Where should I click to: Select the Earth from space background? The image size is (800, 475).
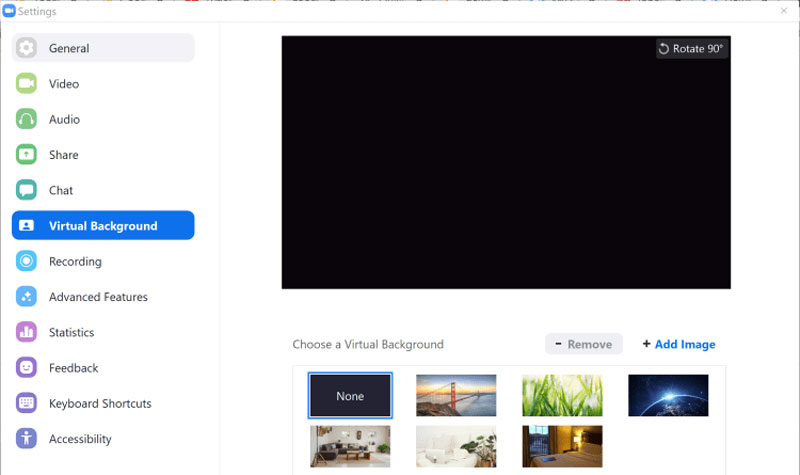tap(668, 396)
